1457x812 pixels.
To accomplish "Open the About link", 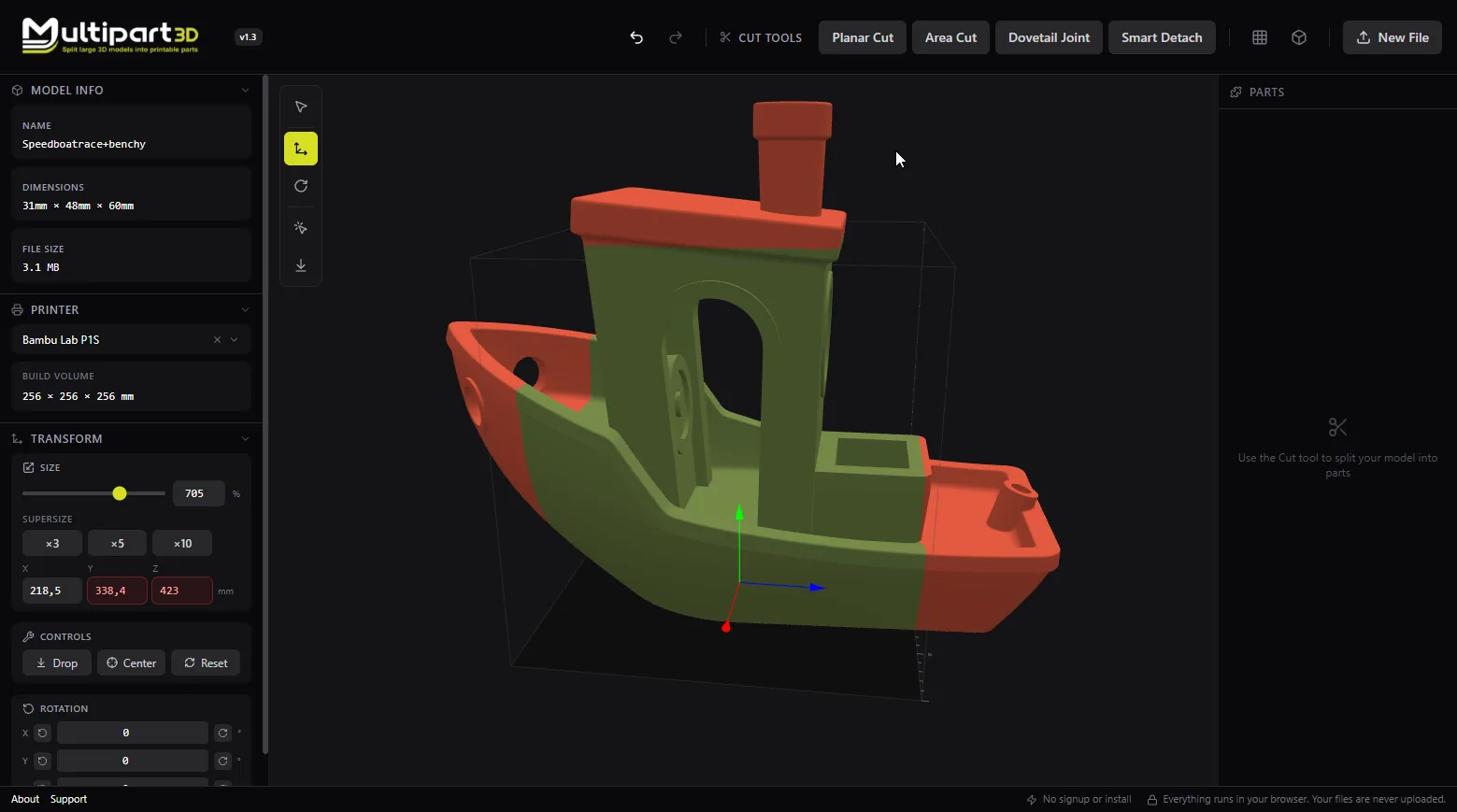I will point(25,799).
